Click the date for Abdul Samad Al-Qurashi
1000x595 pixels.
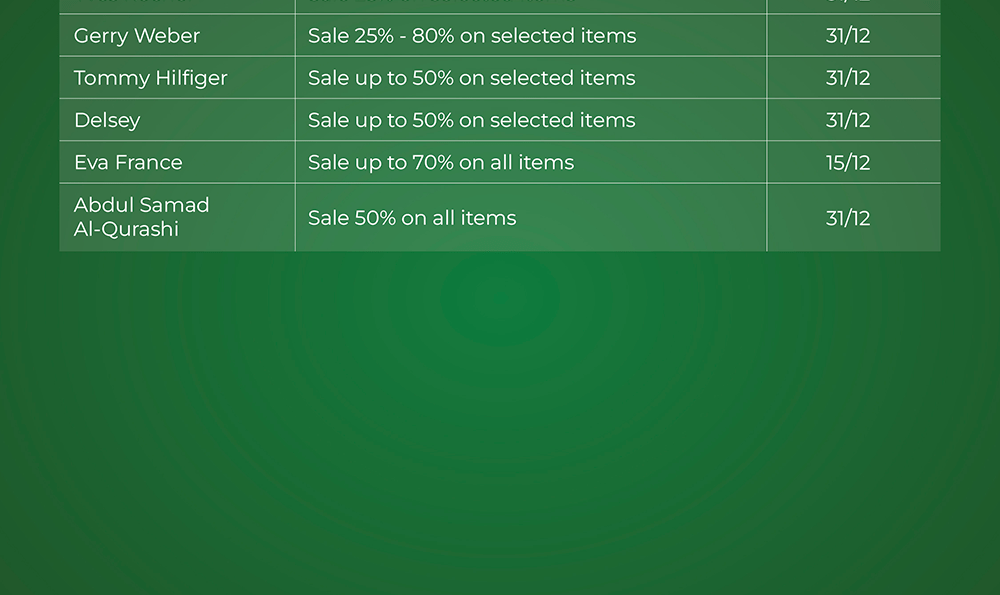click(x=848, y=218)
